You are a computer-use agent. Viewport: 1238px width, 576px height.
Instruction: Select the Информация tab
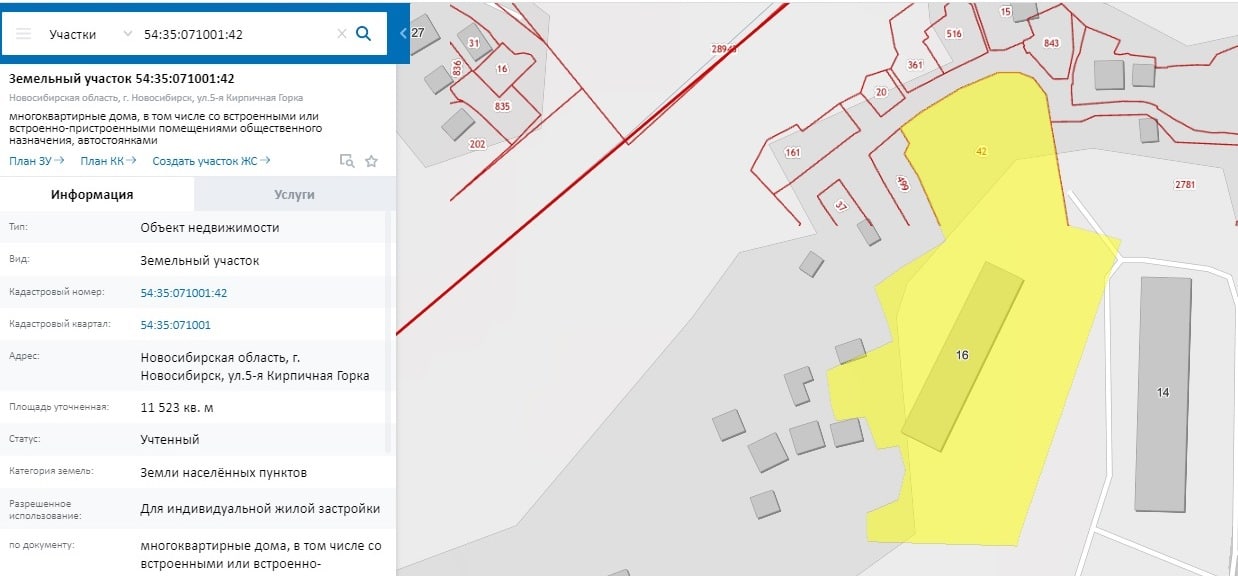pos(93,195)
